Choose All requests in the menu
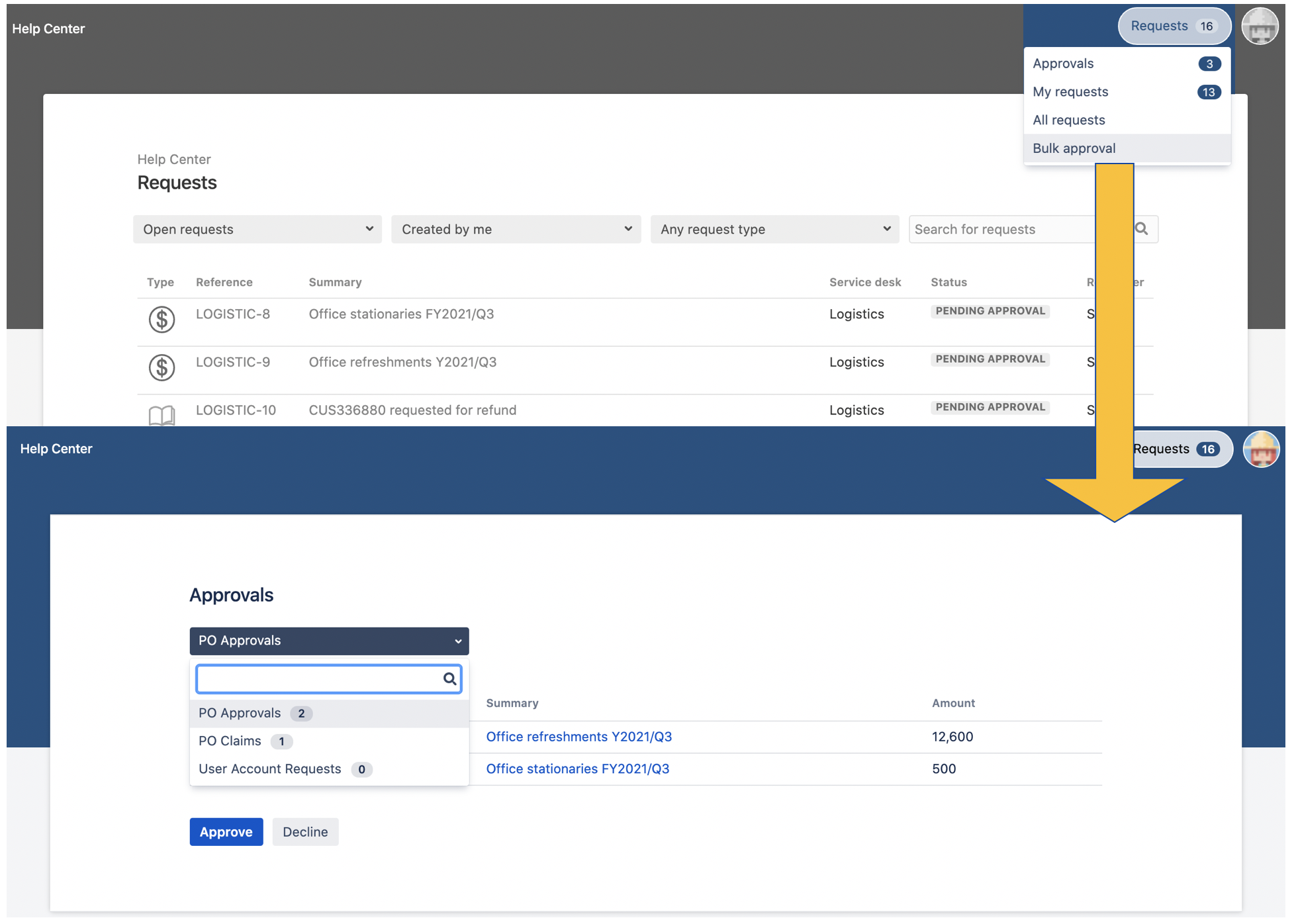Viewport: 1296px width, 924px height. pyautogui.click(x=1068, y=120)
